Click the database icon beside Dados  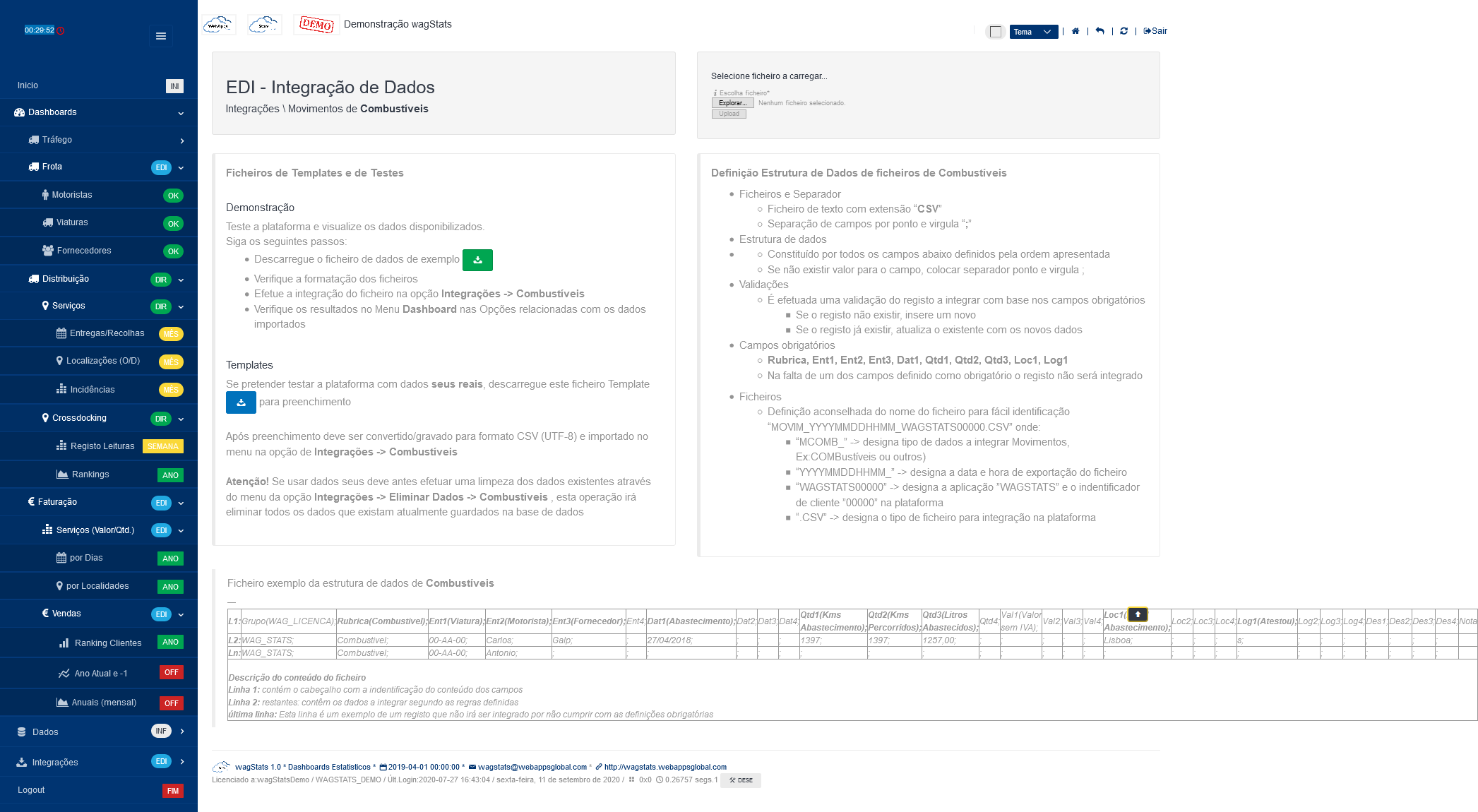coord(22,732)
